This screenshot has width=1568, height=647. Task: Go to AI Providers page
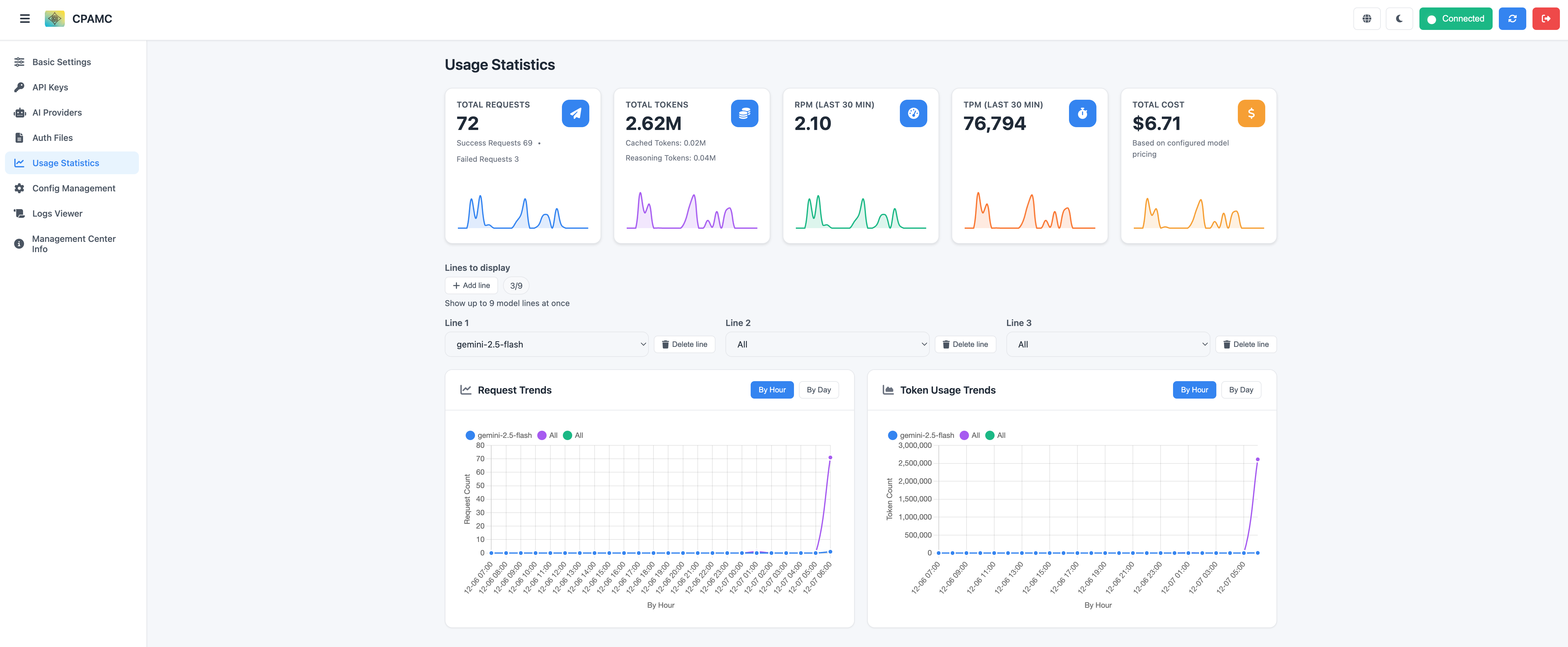pos(57,113)
